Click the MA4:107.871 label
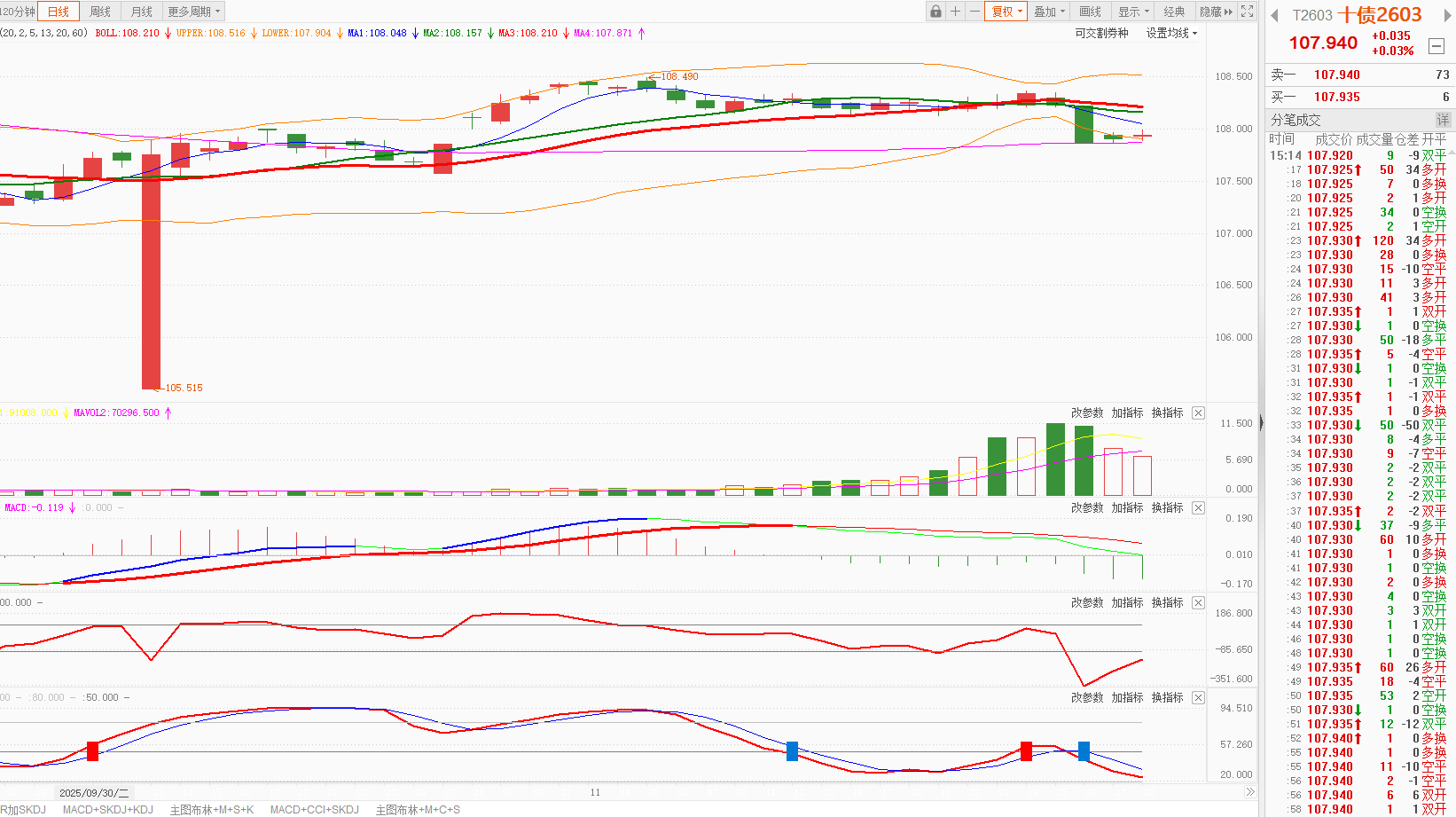Image resolution: width=1456 pixels, height=817 pixels. [x=603, y=33]
